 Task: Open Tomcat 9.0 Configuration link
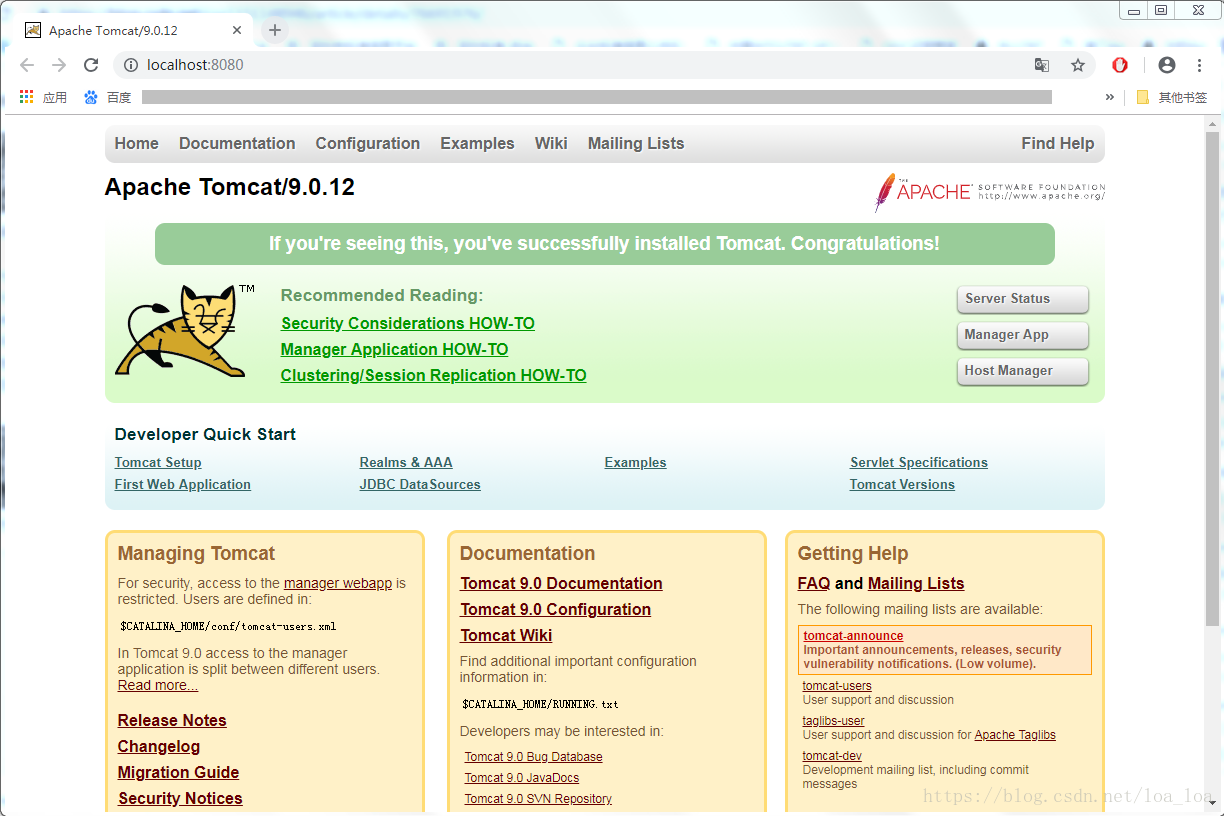tap(555, 609)
